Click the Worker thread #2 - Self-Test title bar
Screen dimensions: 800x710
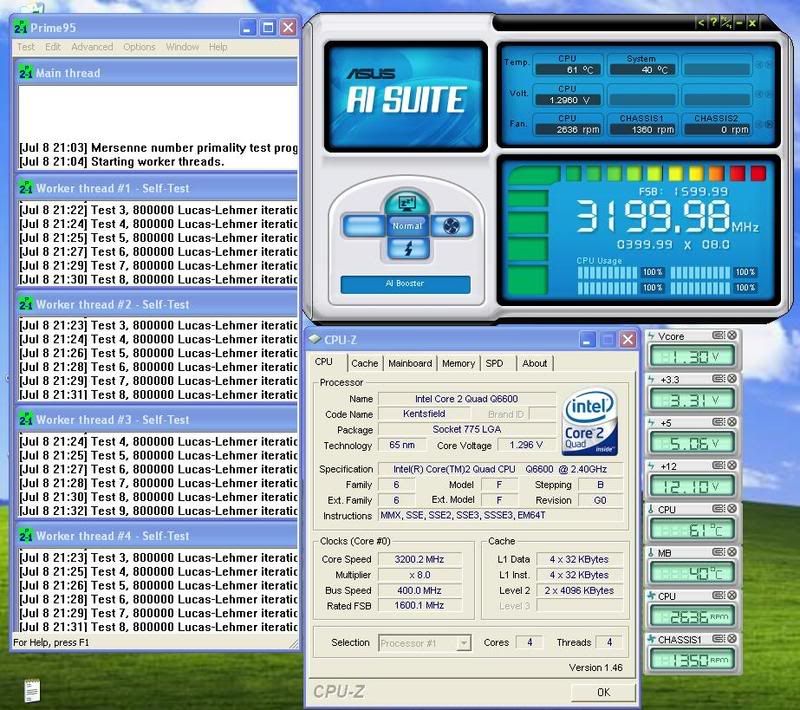point(156,305)
